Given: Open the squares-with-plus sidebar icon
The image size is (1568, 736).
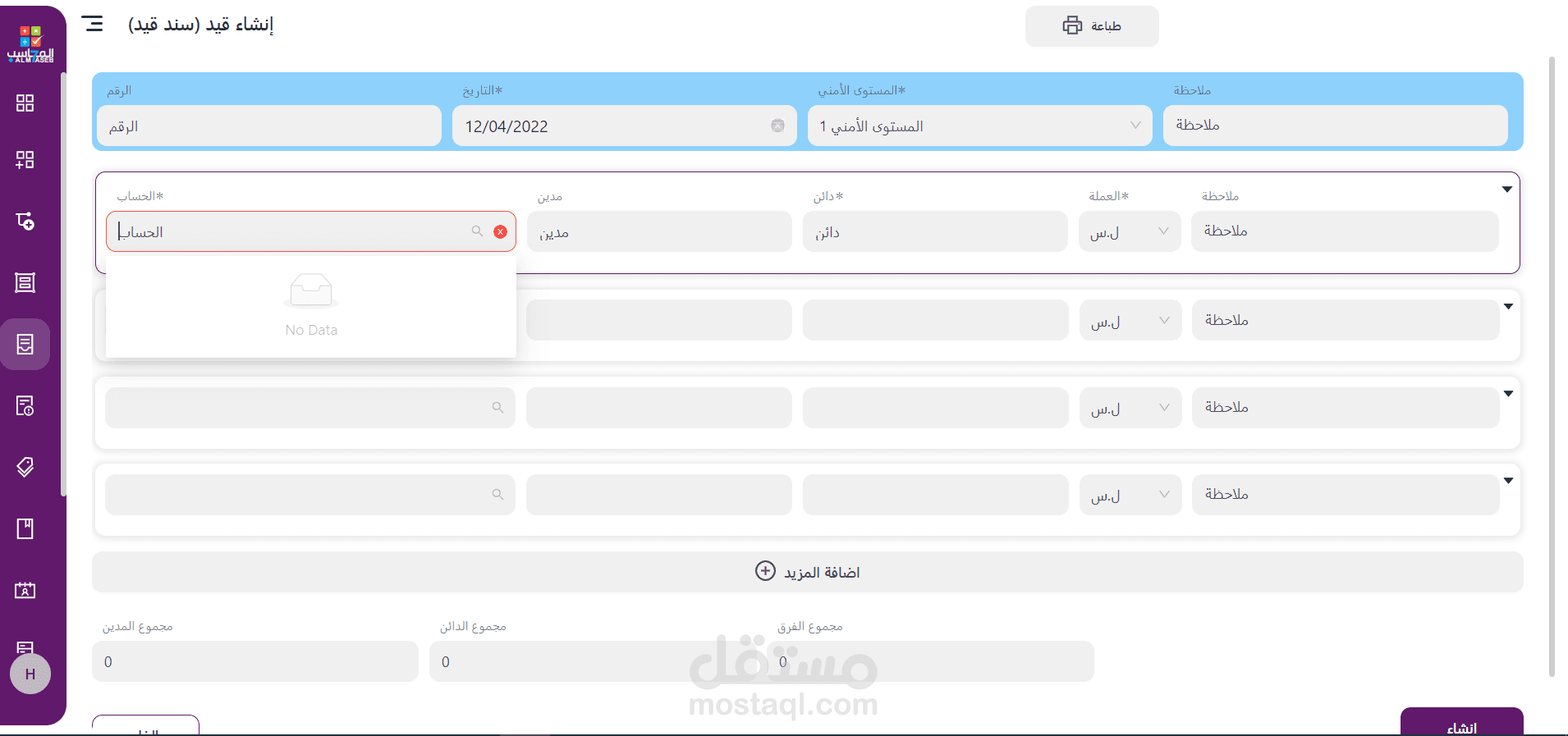Looking at the screenshot, I should click(25, 159).
